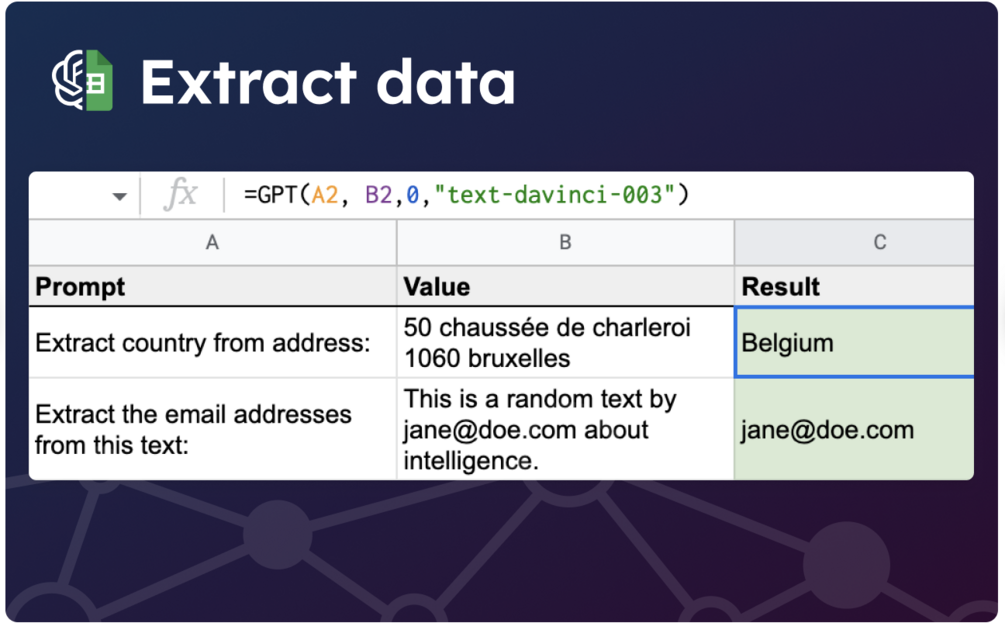The image size is (1005, 630).
Task: Select the 'Extract the email addresses' prompt cell
Action: [212, 430]
